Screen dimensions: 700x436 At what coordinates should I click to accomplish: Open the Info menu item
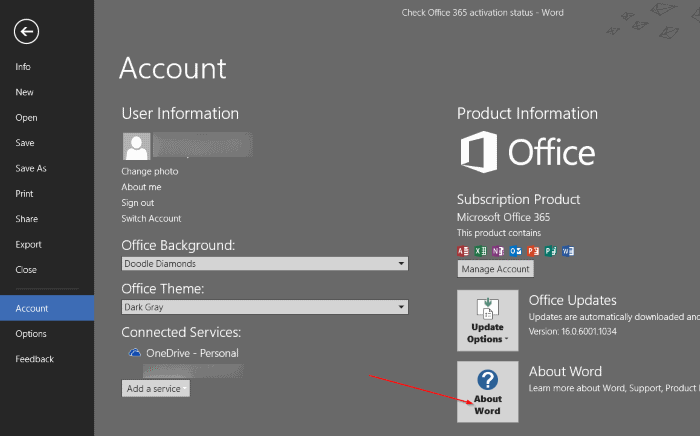pos(23,67)
